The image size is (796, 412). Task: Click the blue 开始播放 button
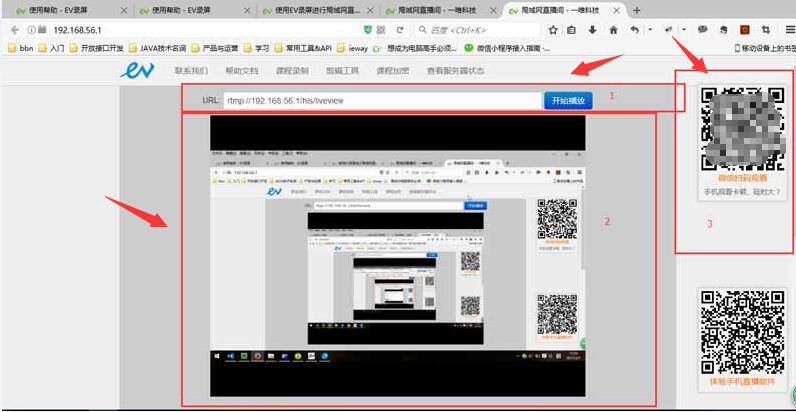click(568, 100)
